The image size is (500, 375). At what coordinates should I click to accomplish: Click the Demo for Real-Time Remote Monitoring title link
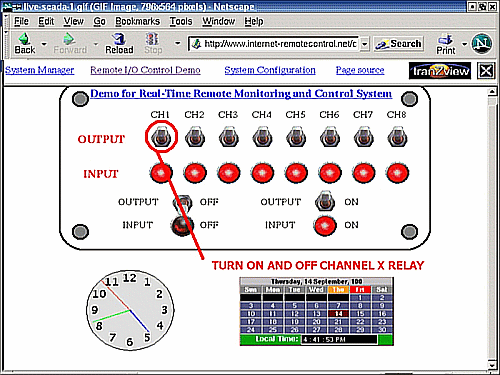241,94
